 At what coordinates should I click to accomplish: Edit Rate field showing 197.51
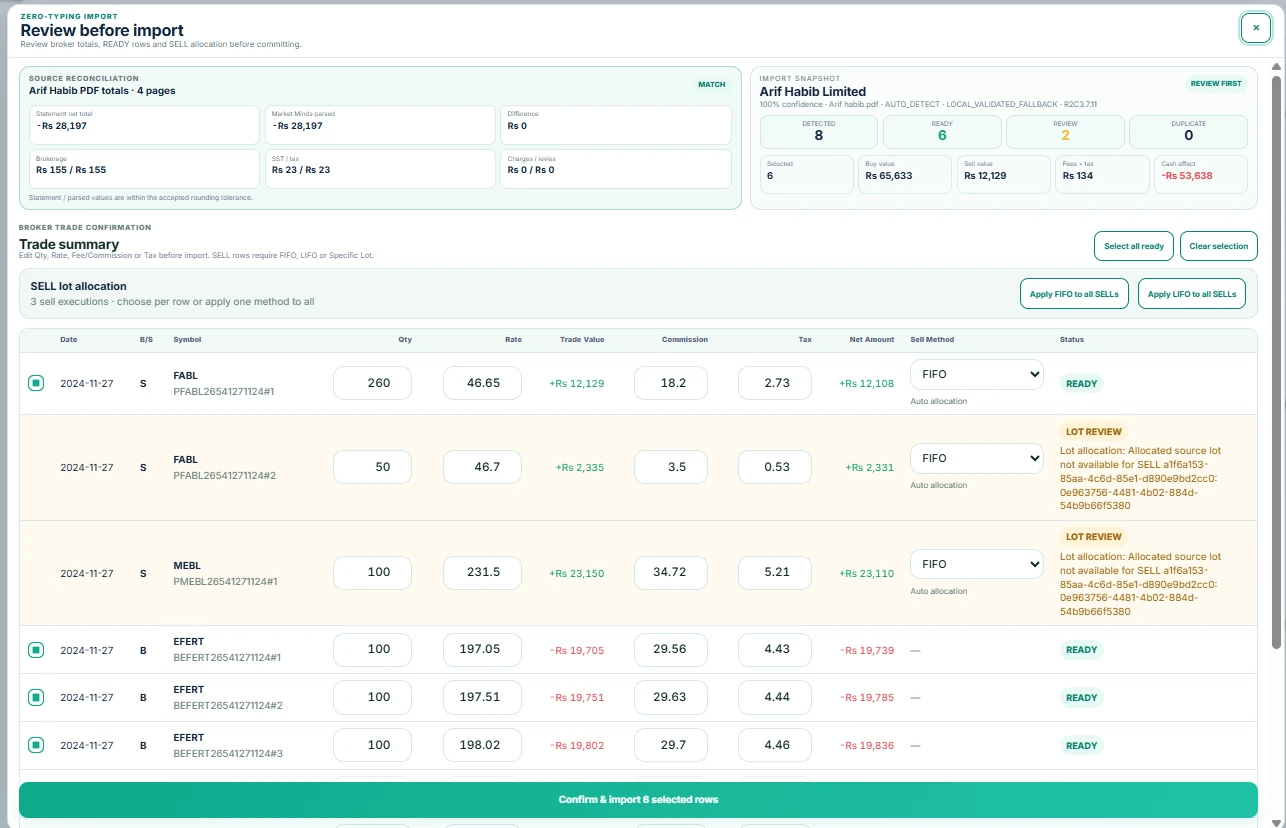pos(482,697)
